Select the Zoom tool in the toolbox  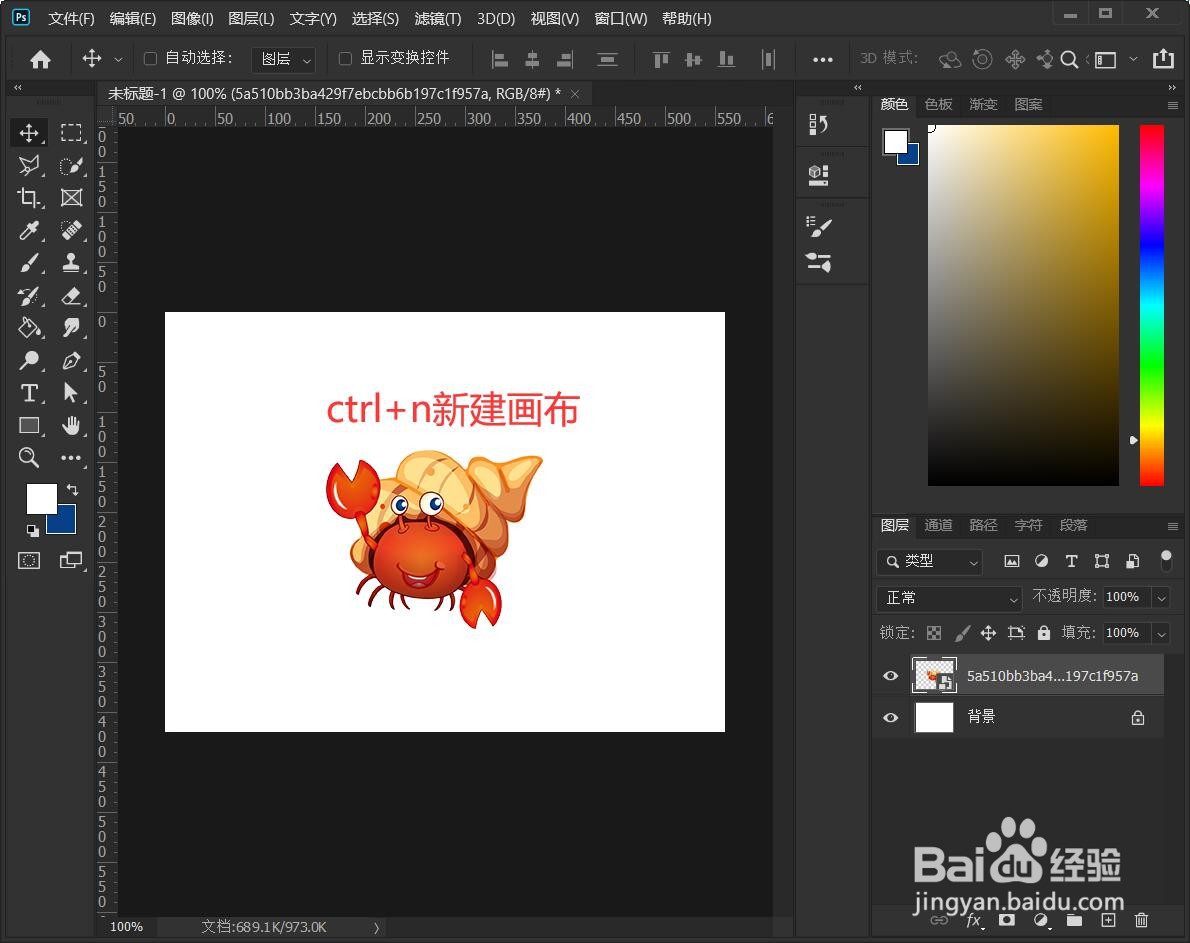(x=29, y=457)
